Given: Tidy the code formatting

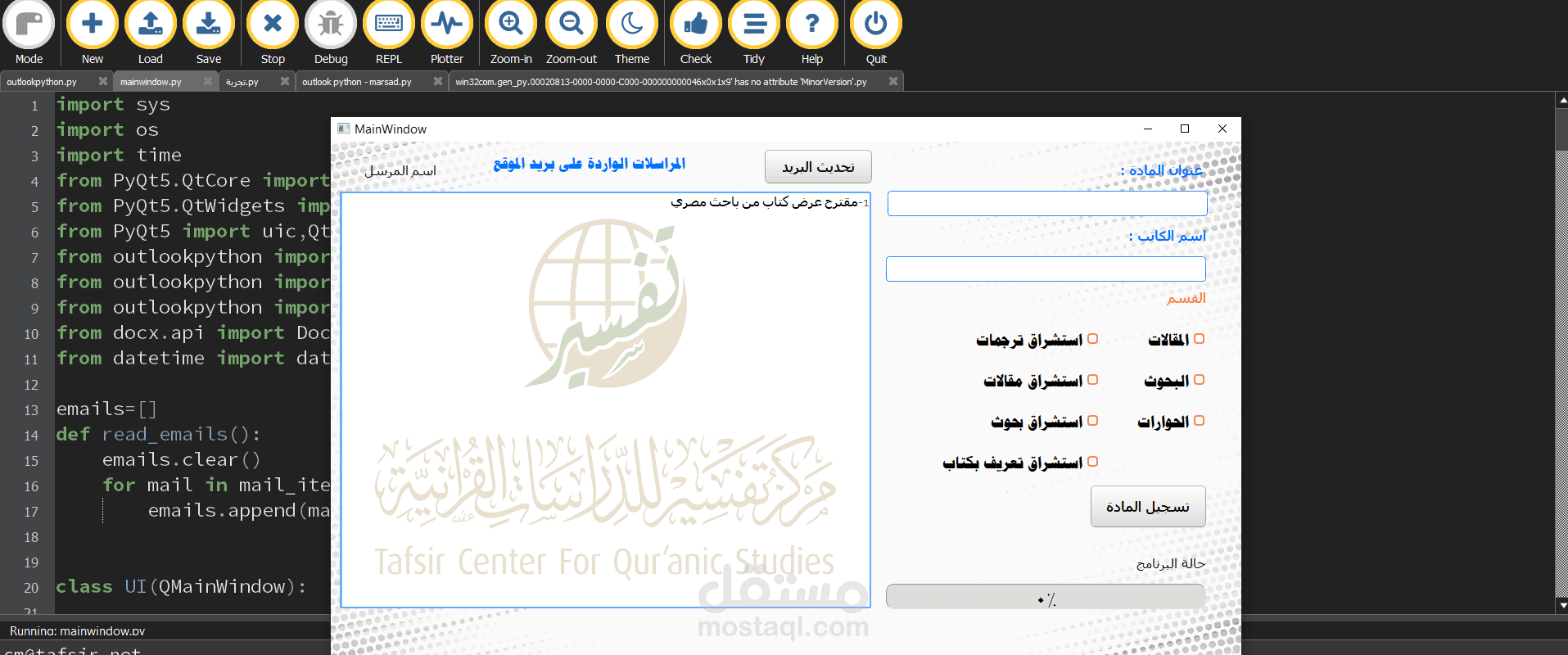Looking at the screenshot, I should click(754, 34).
